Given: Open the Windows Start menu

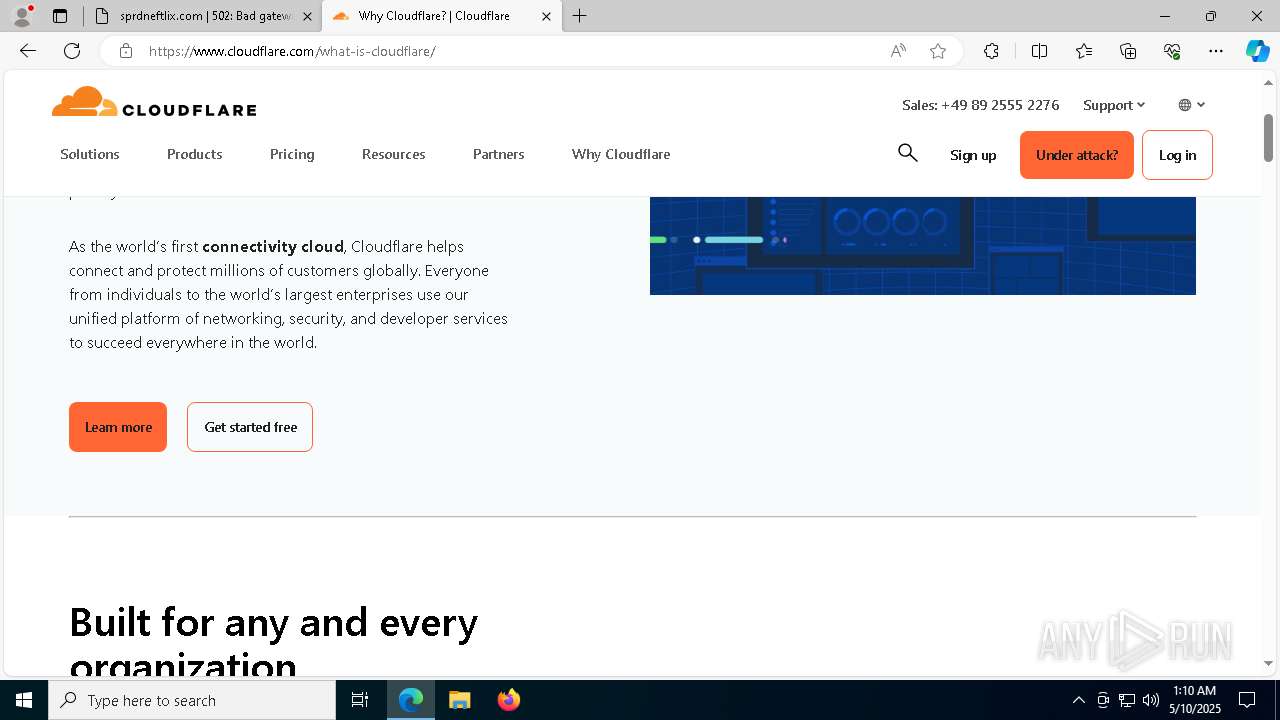Looking at the screenshot, I should tap(24, 700).
